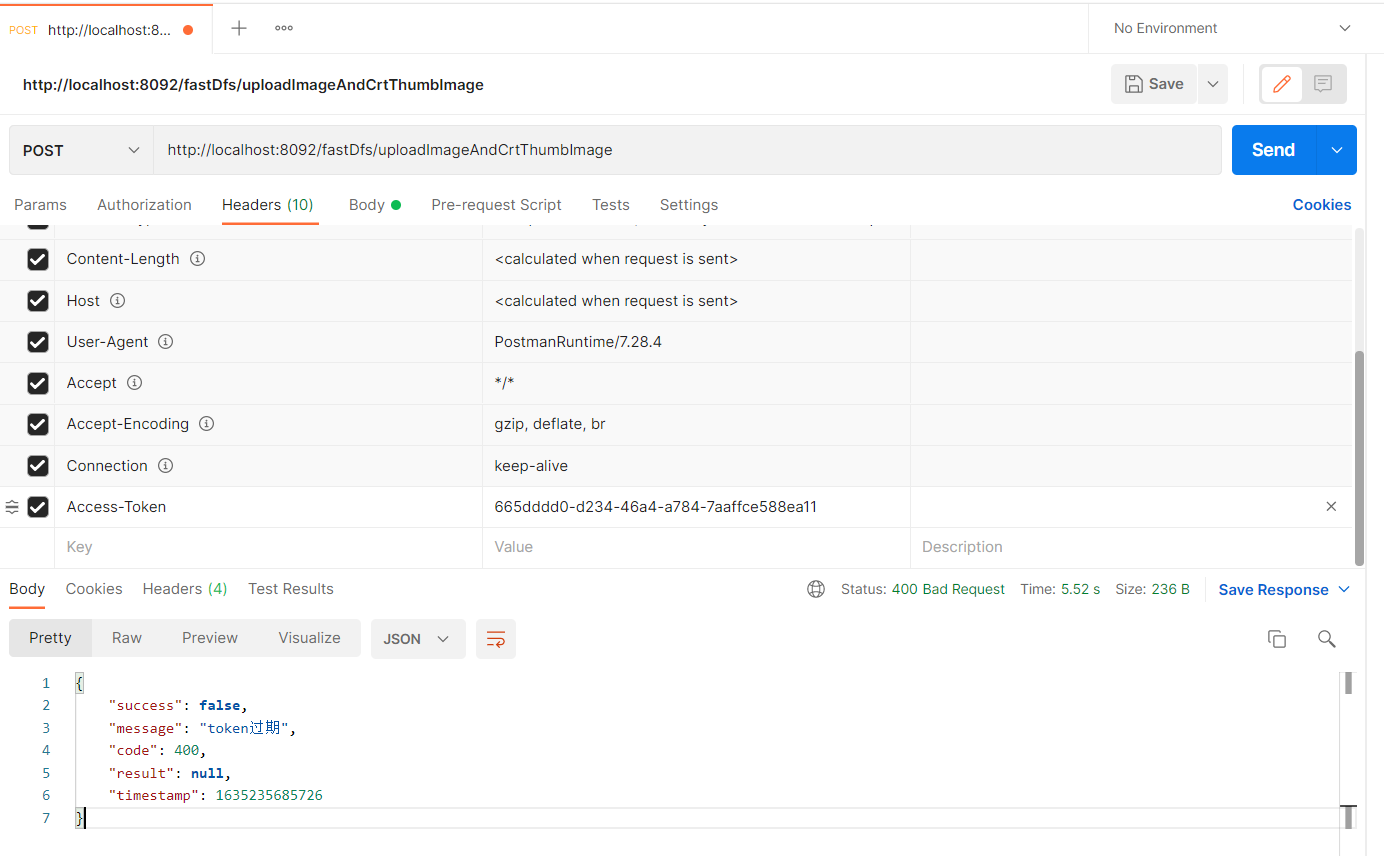
Task: Uncheck the Accept header
Action: point(38,383)
